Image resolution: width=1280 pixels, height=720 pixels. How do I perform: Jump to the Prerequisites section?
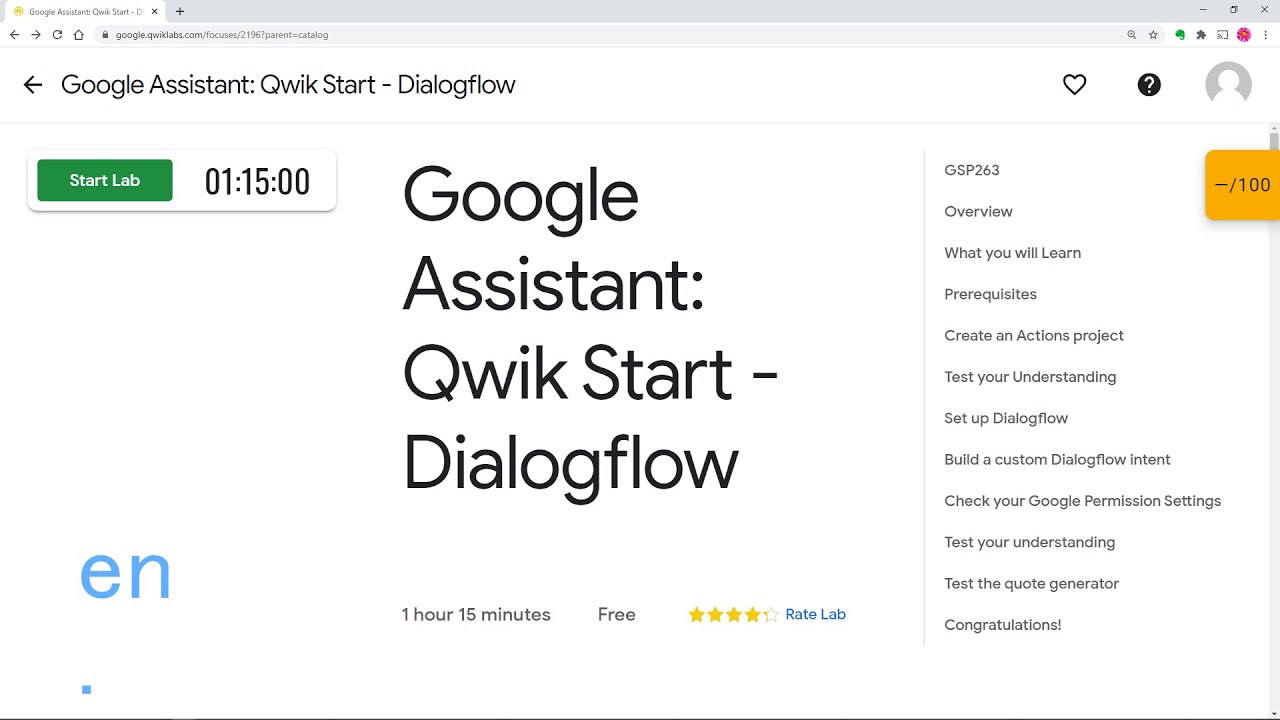pos(990,294)
